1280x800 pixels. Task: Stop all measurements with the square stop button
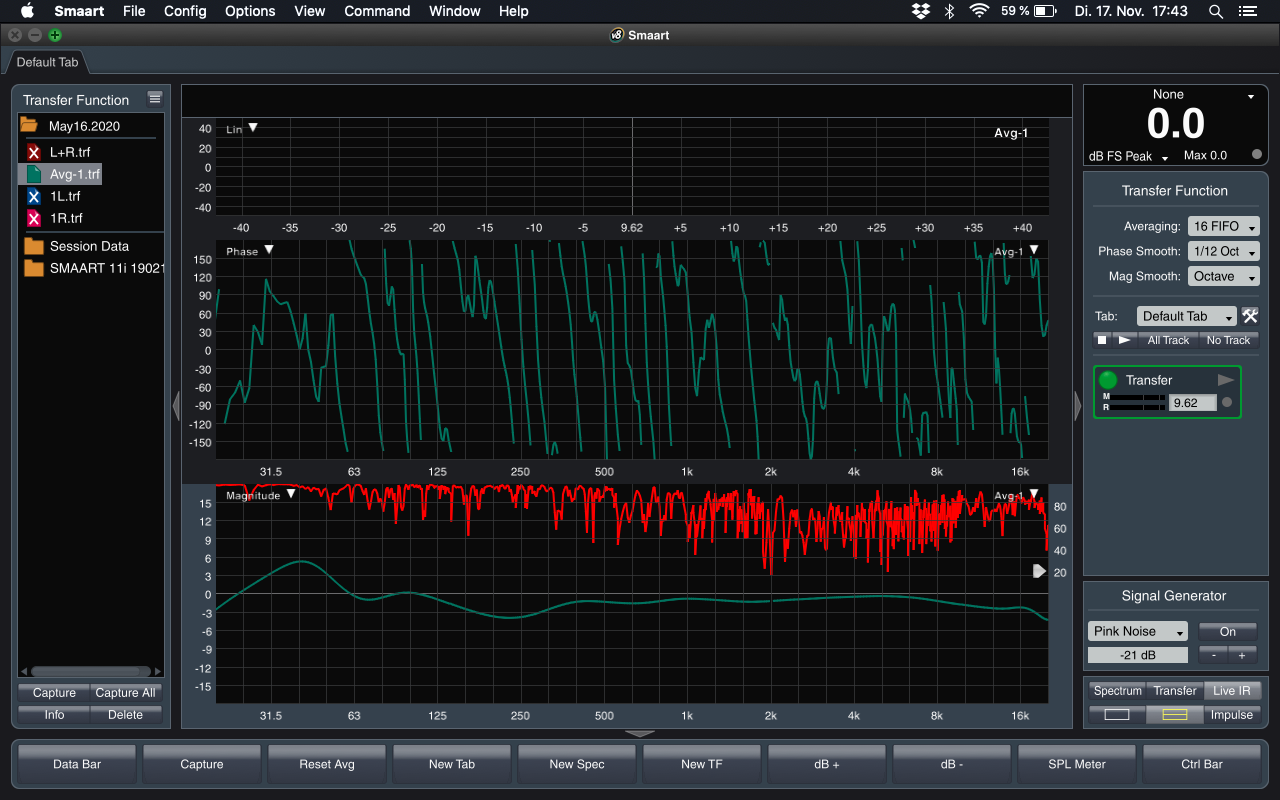(x=1102, y=340)
